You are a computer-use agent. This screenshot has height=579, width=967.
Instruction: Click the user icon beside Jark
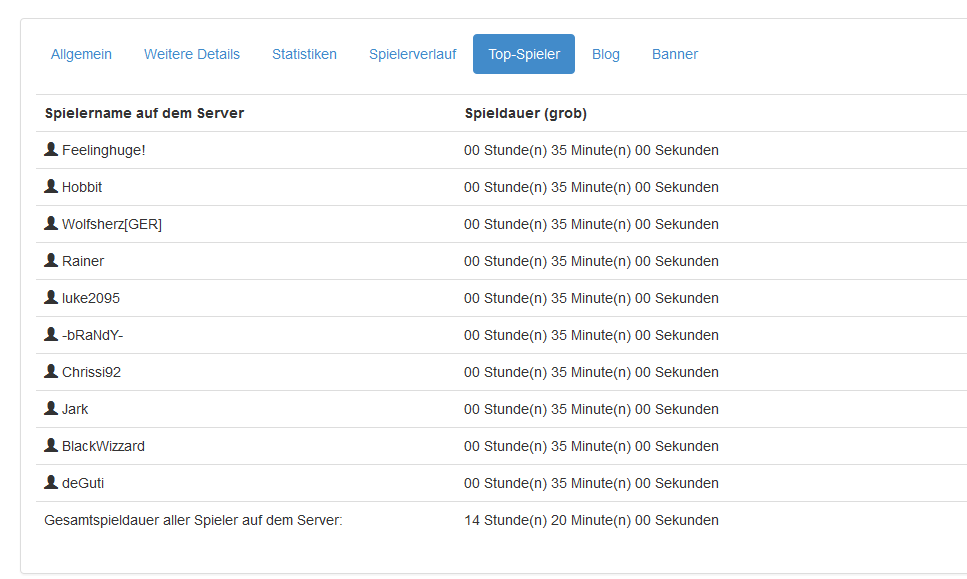click(x=51, y=408)
